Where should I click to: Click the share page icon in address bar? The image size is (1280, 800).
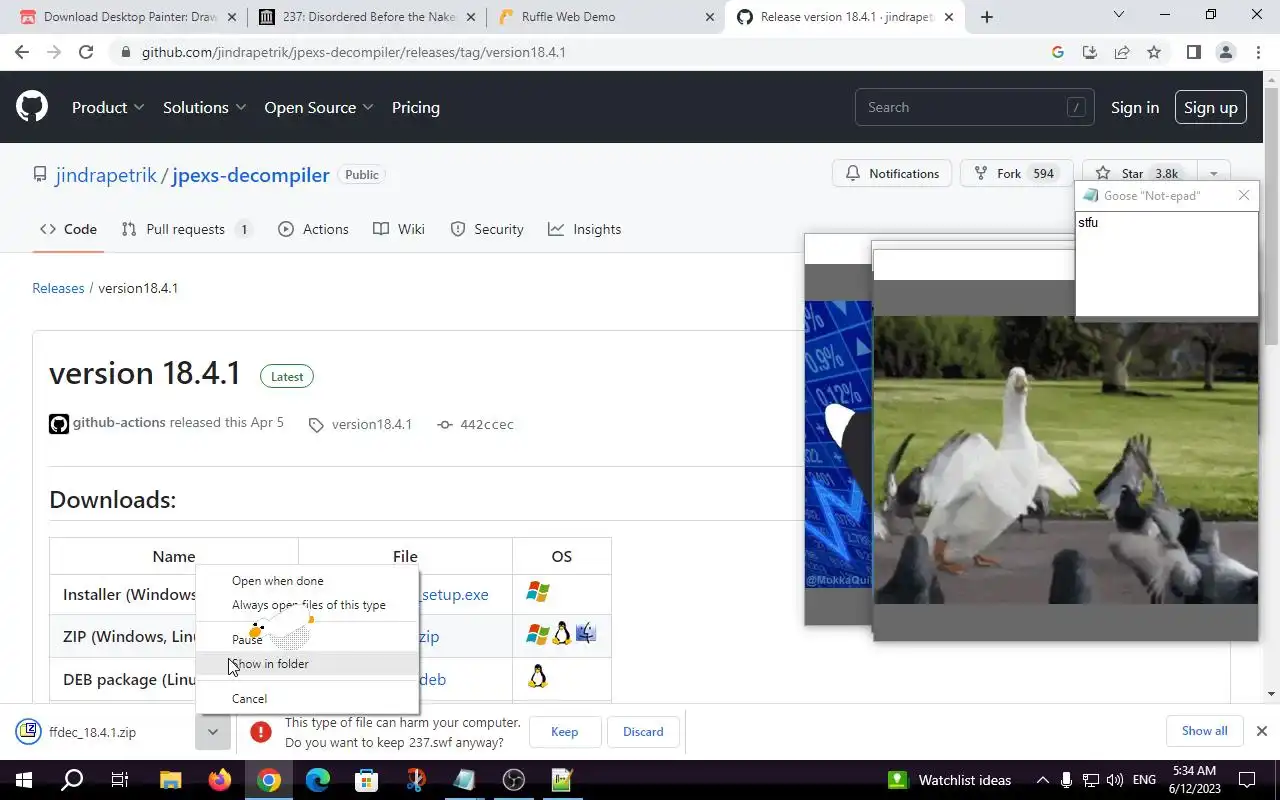(1122, 52)
